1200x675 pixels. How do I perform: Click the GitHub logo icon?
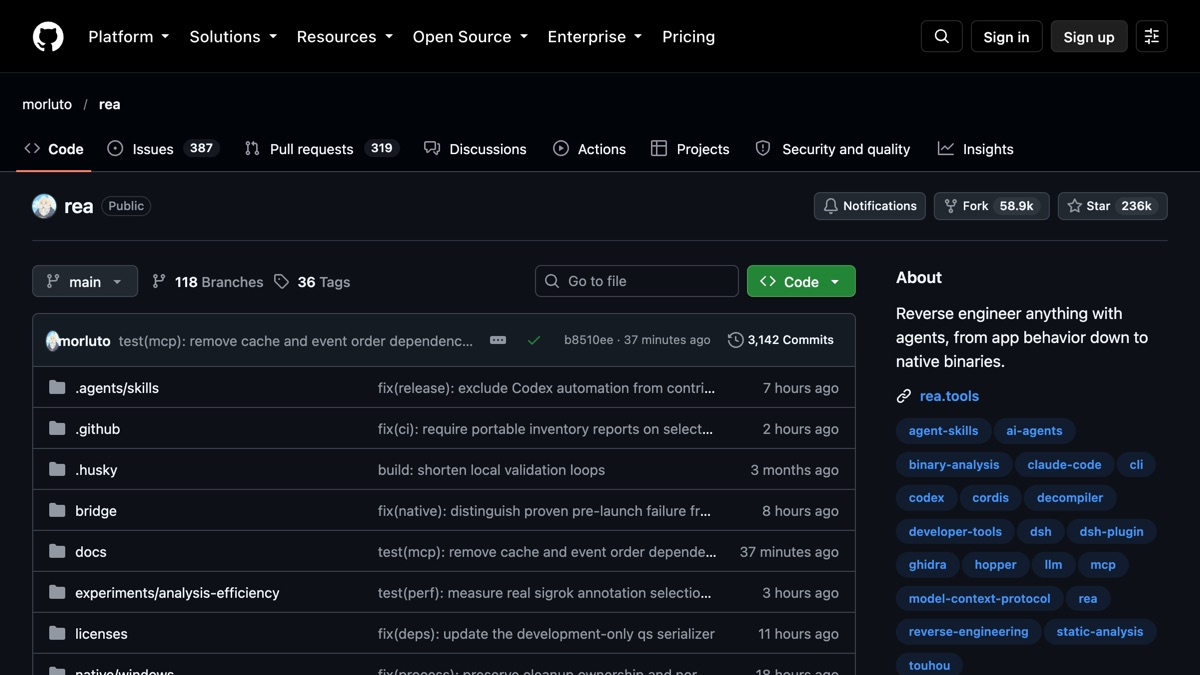[48, 37]
